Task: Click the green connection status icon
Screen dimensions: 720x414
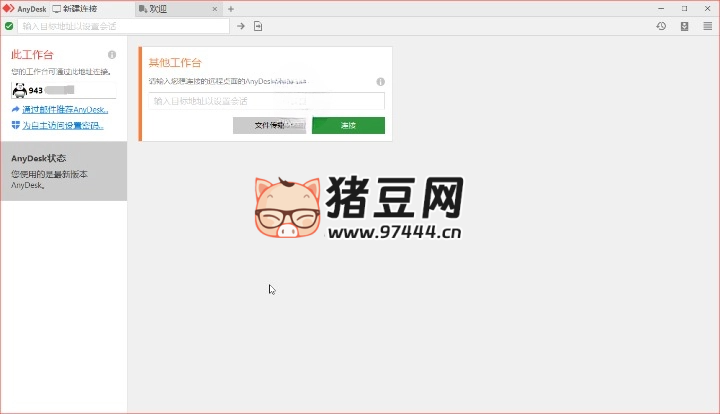Action: 9,26
